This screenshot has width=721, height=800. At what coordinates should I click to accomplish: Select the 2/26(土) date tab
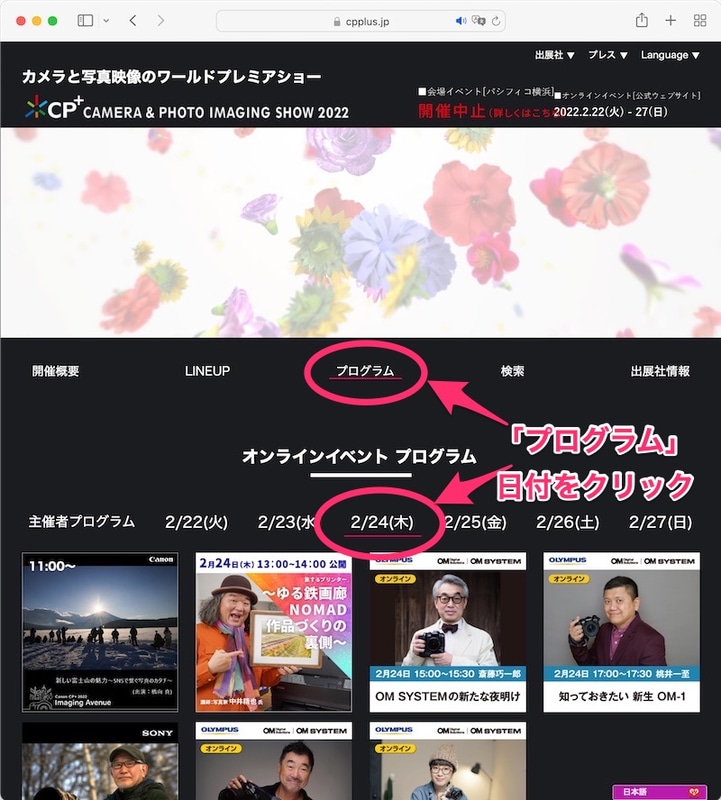[567, 522]
